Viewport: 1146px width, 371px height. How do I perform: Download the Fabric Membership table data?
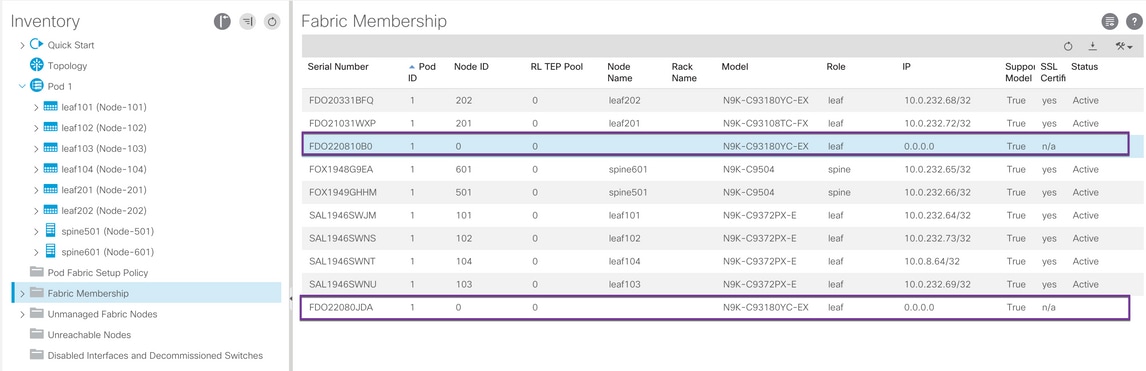click(1093, 47)
